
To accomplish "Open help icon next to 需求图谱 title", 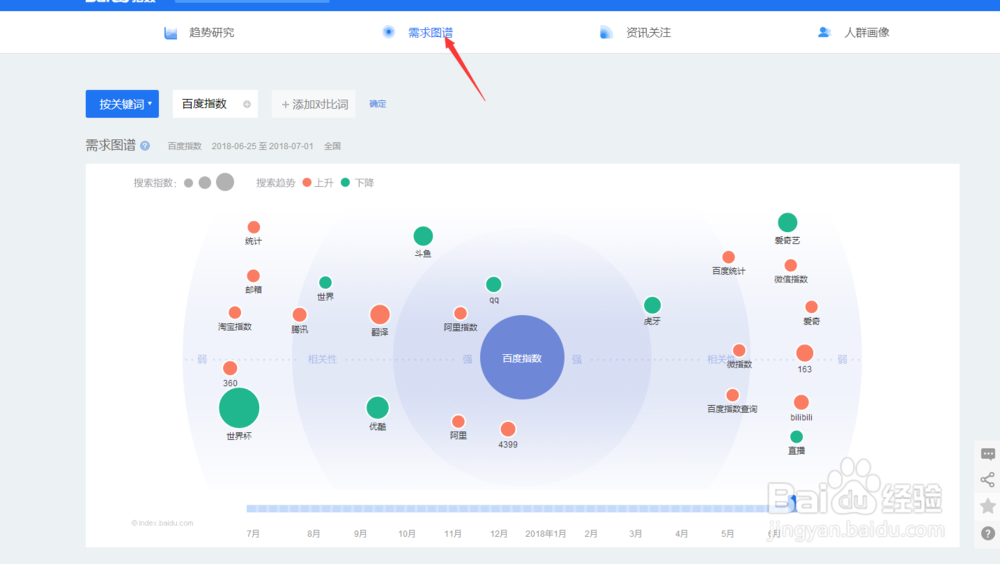I will (145, 145).
